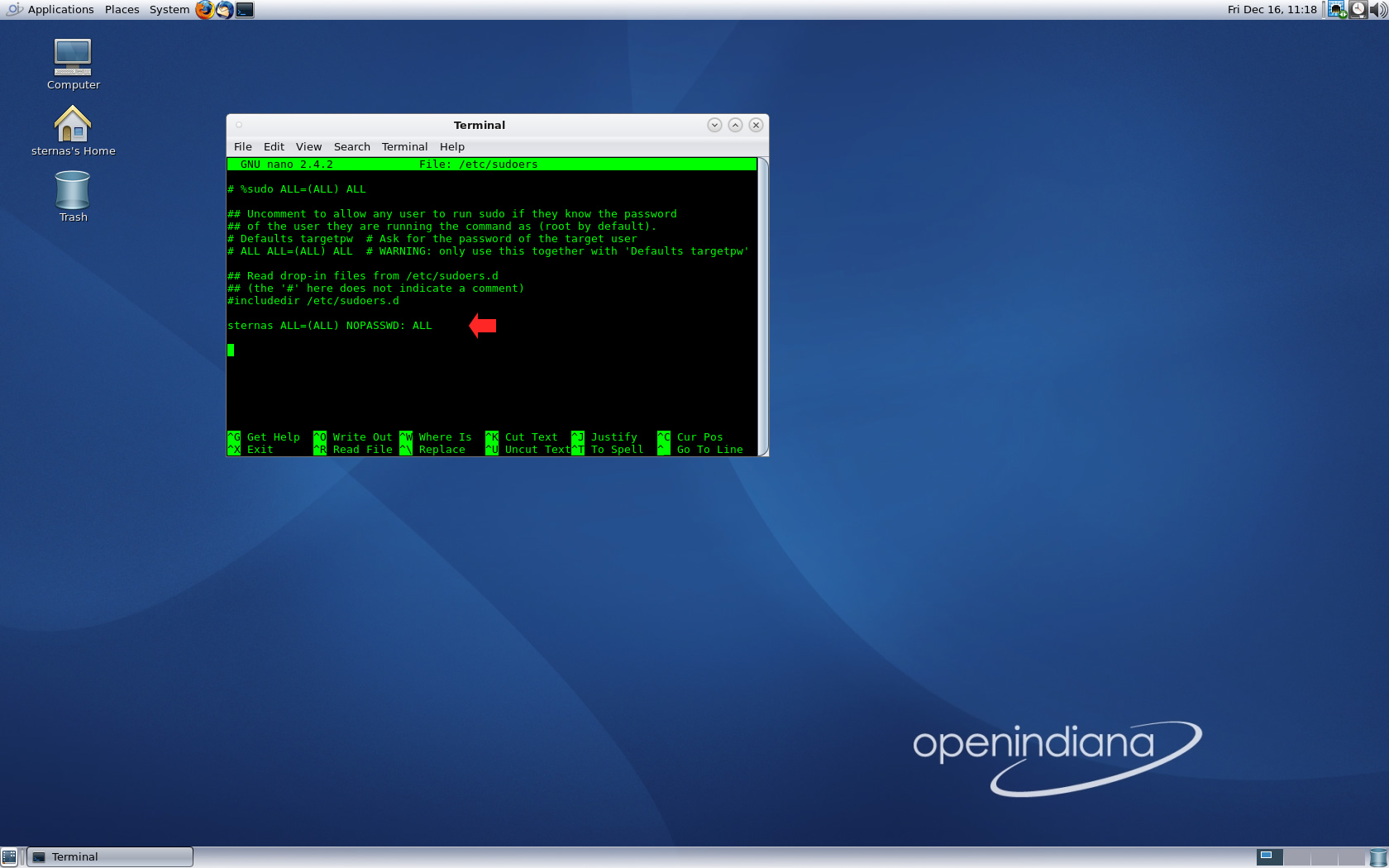Viewport: 1389px width, 868px height.
Task: Click the Terminal vertical scrollbar
Action: tap(762, 306)
